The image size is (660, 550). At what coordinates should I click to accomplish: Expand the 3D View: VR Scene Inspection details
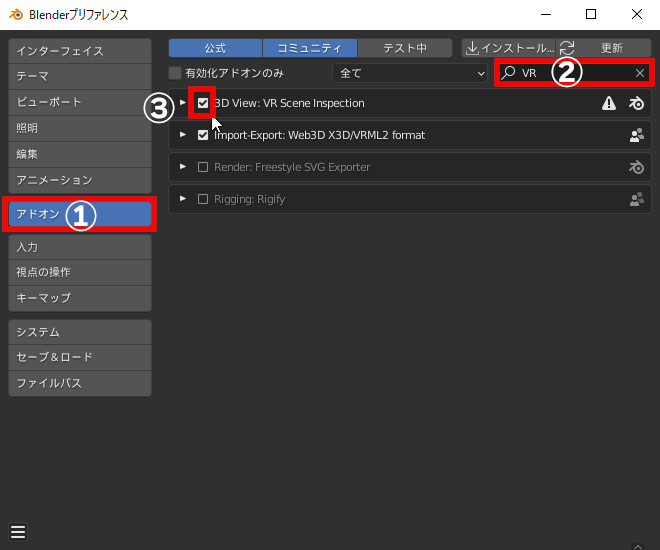coord(183,103)
